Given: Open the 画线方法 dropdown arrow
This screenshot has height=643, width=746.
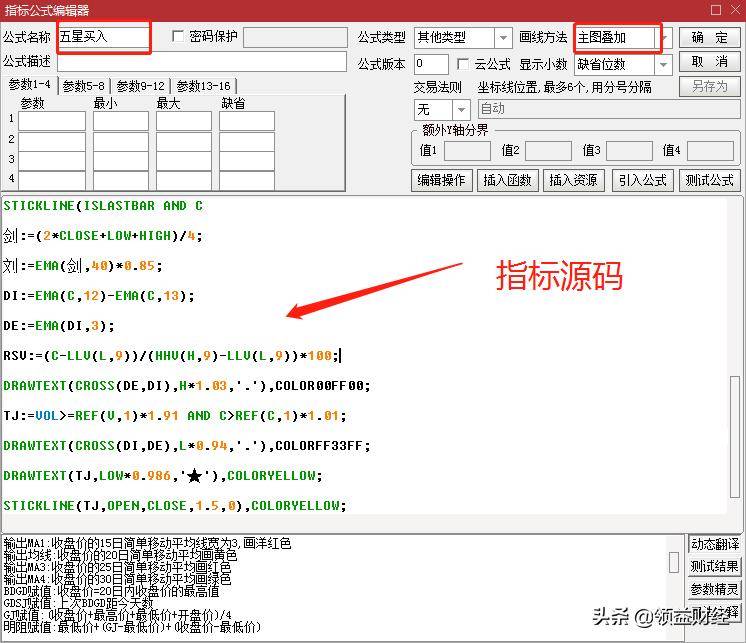Looking at the screenshot, I should coord(666,38).
